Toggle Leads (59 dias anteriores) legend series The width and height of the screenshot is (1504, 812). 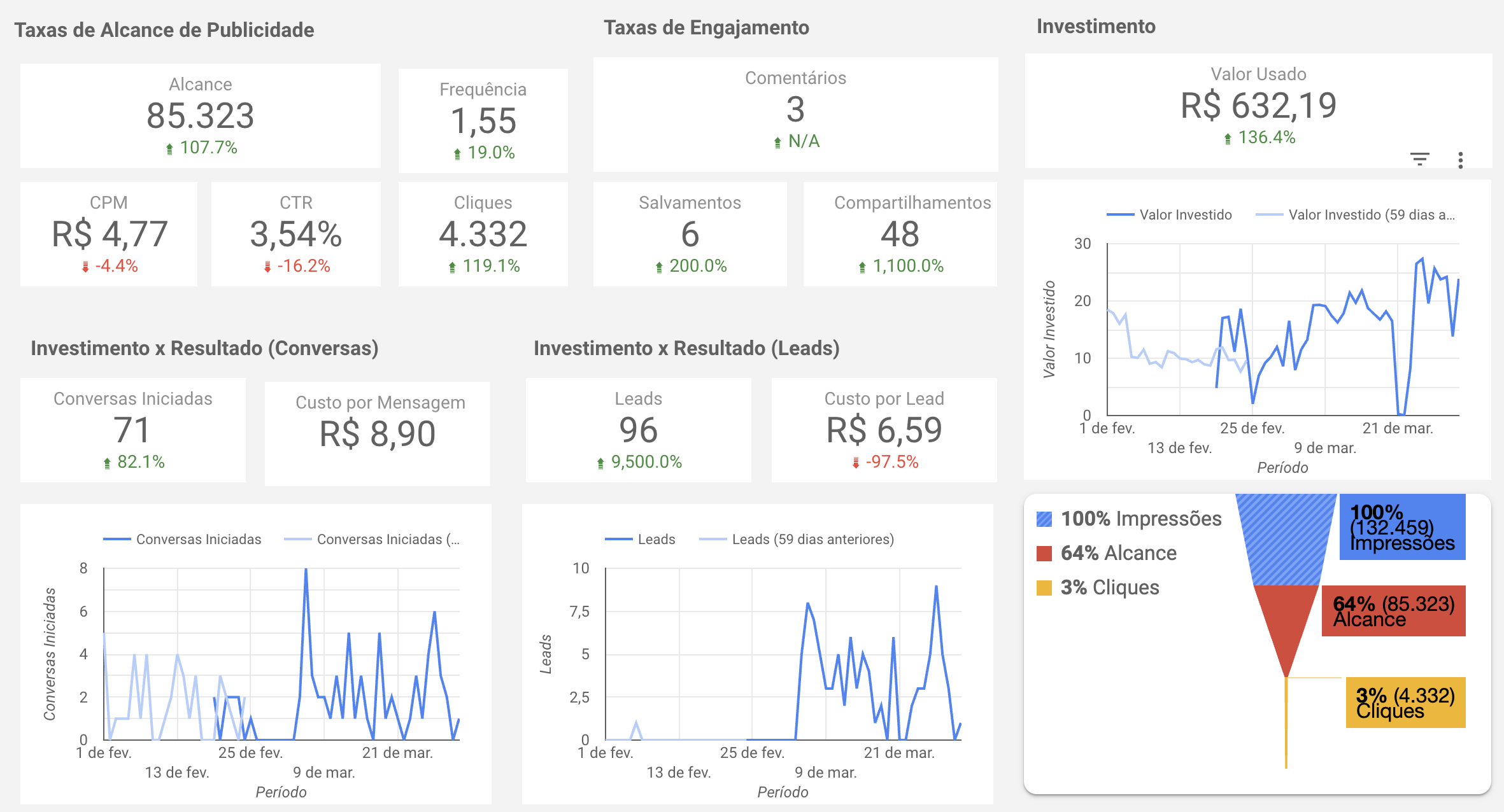point(797,540)
